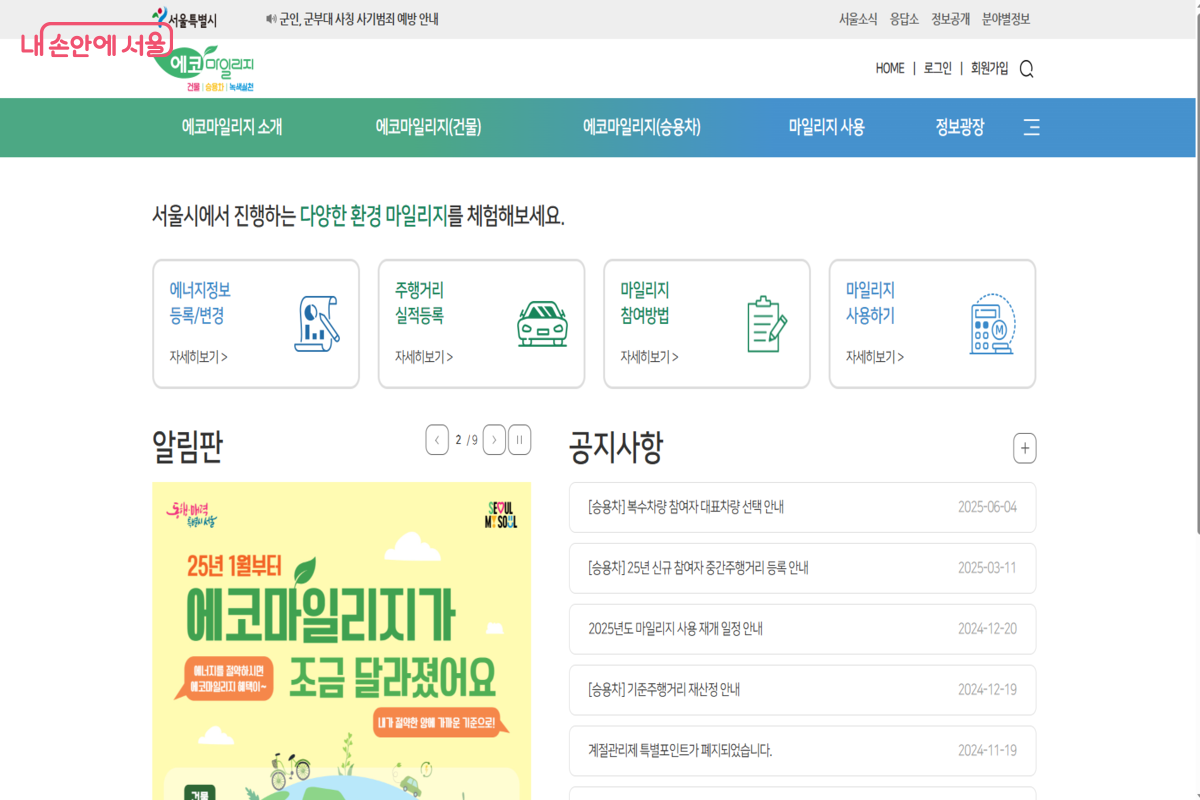Screen dimensions: 1200x800
Task: Open the hamburger full menu icon
Action: click(1032, 127)
